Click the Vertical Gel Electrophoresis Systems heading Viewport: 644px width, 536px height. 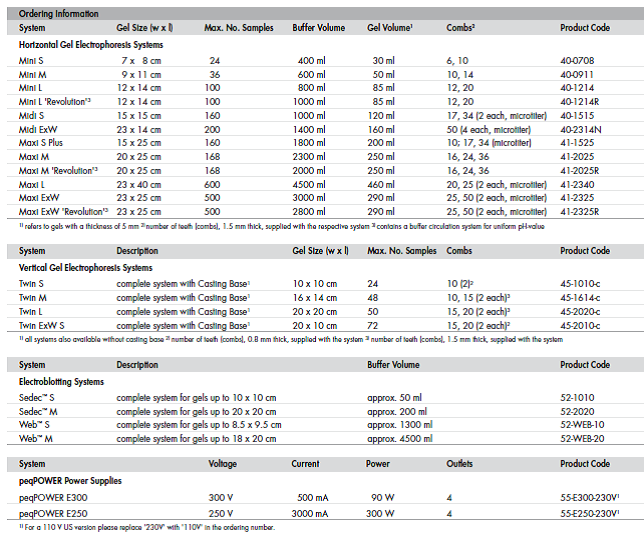pos(85,268)
